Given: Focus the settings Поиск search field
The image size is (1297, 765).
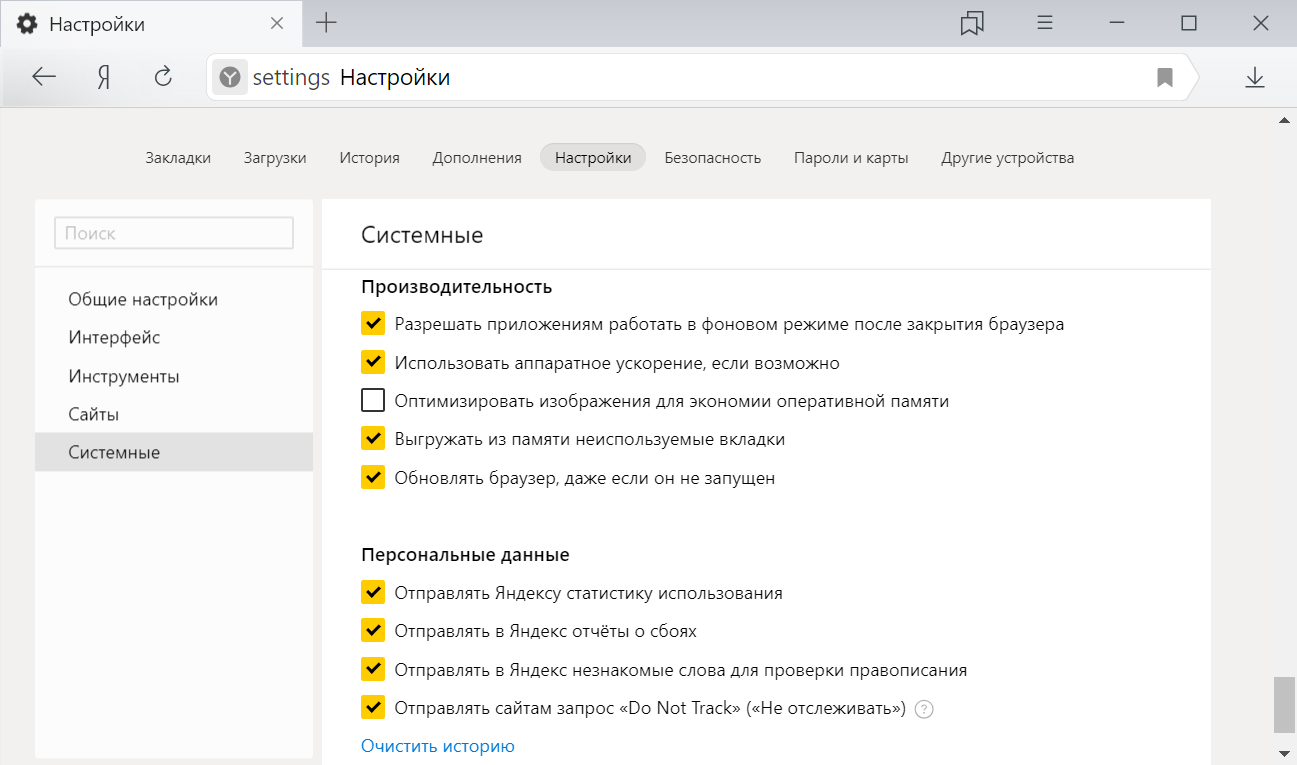Looking at the screenshot, I should tap(174, 233).
